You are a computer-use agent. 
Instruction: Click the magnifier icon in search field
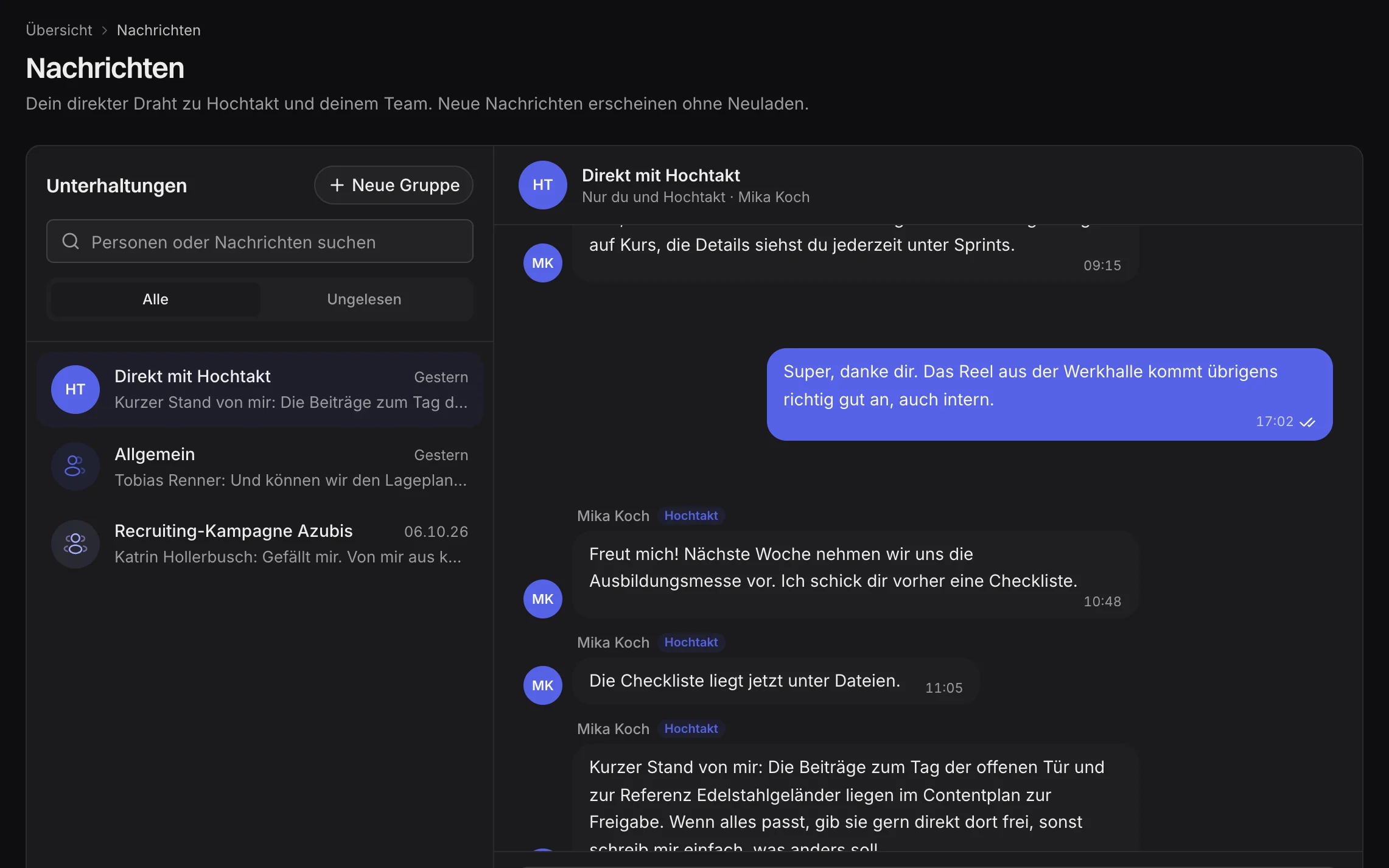71,242
